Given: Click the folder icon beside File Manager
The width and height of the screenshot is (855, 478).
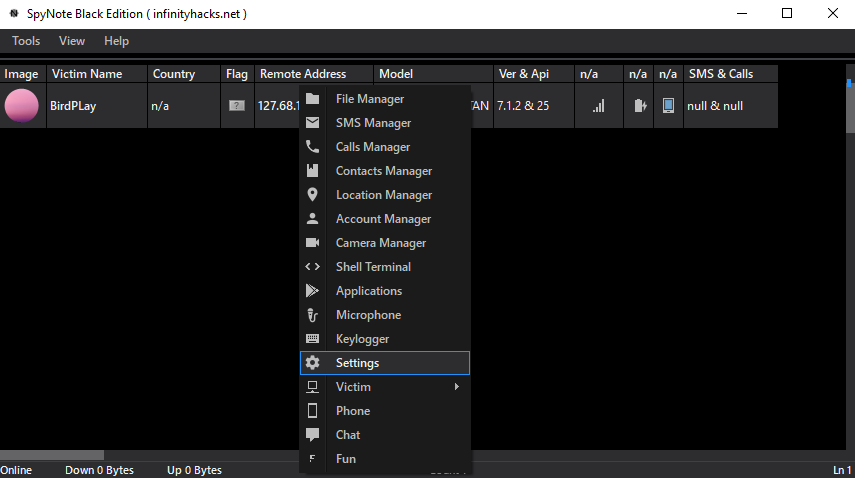Looking at the screenshot, I should click(313, 99).
